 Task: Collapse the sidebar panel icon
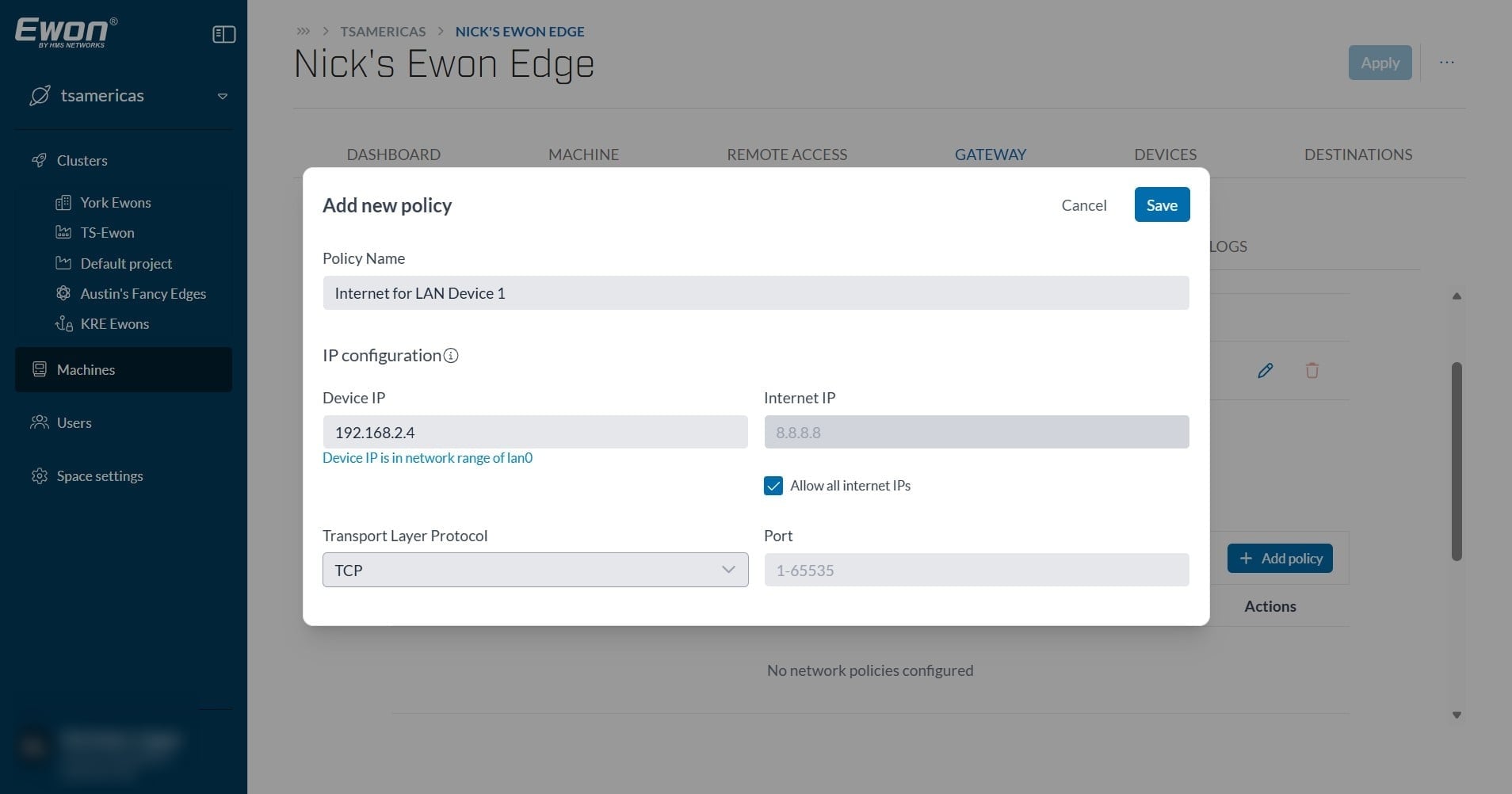[x=224, y=34]
